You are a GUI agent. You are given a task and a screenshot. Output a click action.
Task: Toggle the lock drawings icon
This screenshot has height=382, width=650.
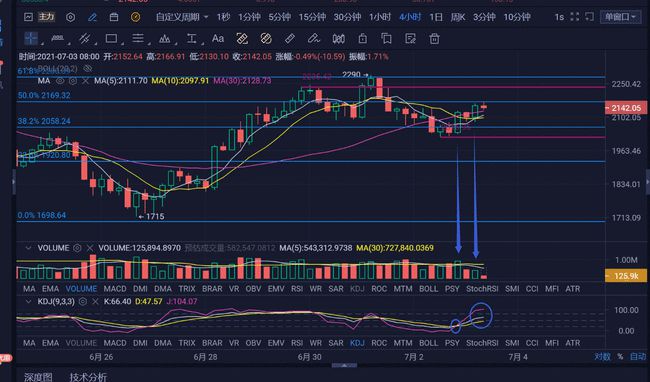[363, 39]
